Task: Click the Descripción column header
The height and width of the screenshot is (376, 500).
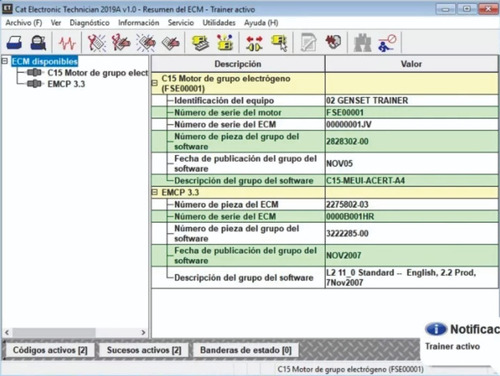Action: click(238, 64)
